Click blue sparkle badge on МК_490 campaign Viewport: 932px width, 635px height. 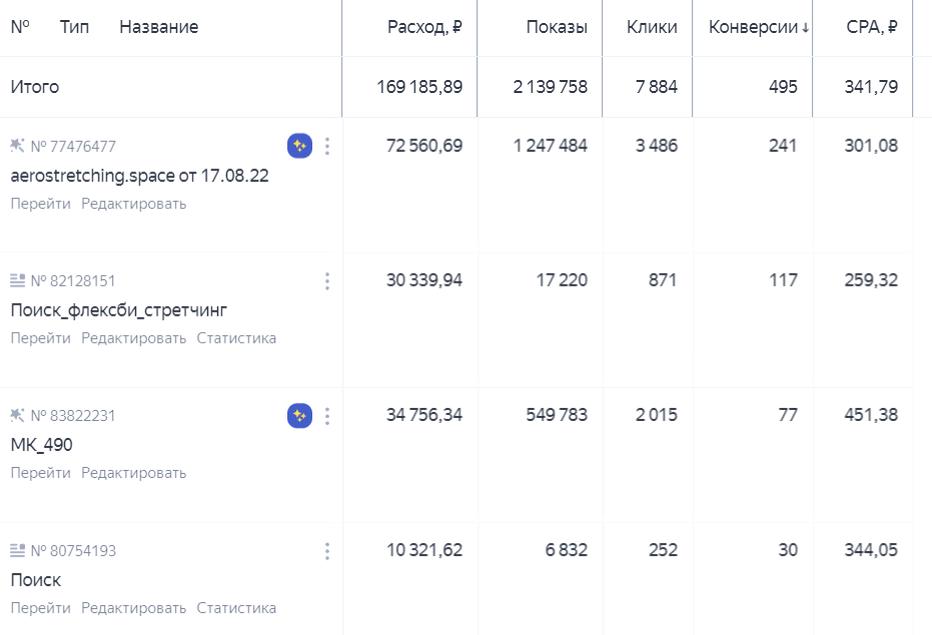pyautogui.click(x=300, y=416)
